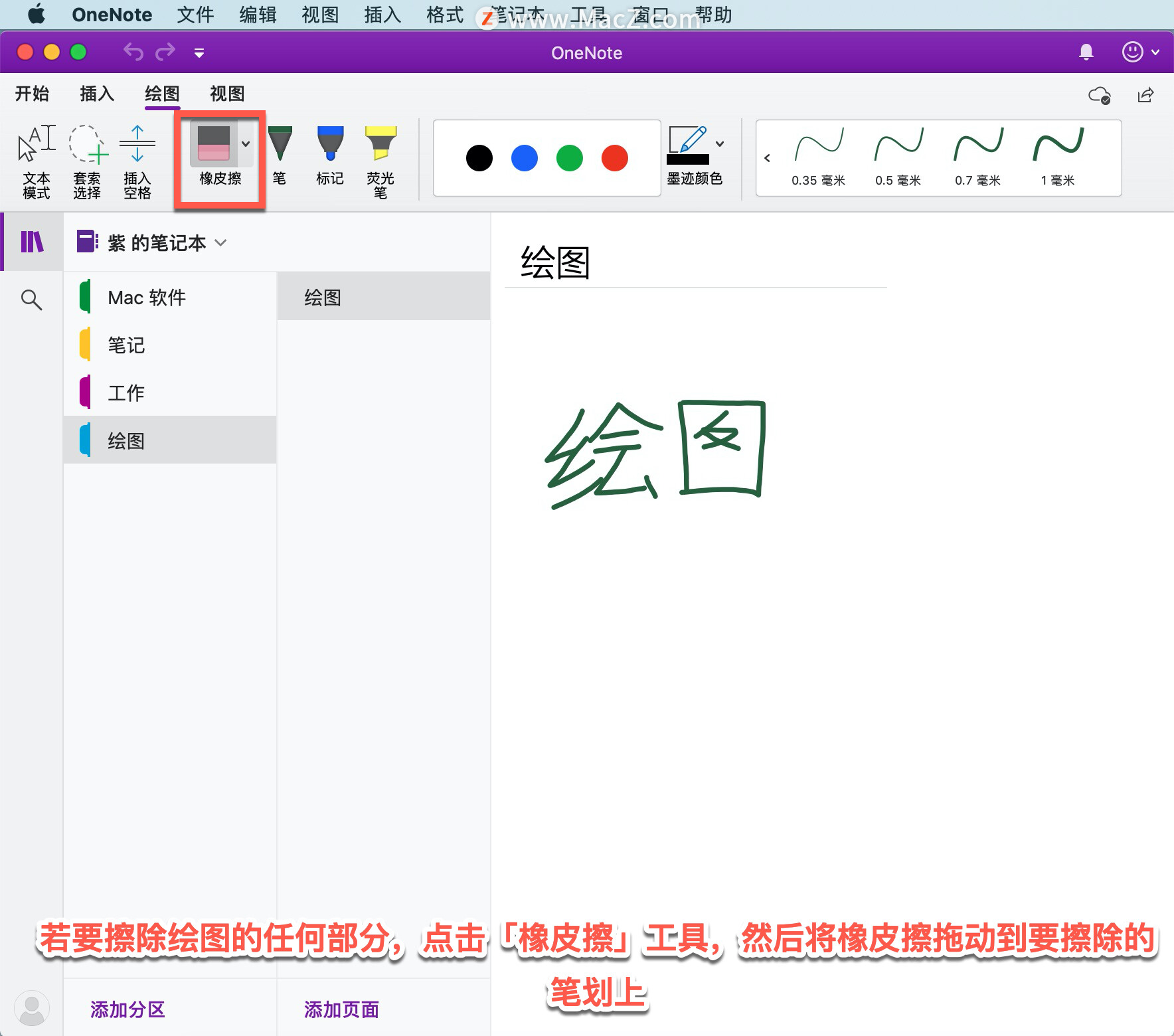1174x1036 pixels.
Task: Click the handwritten 绘图 ink drawing
Action: click(656, 454)
